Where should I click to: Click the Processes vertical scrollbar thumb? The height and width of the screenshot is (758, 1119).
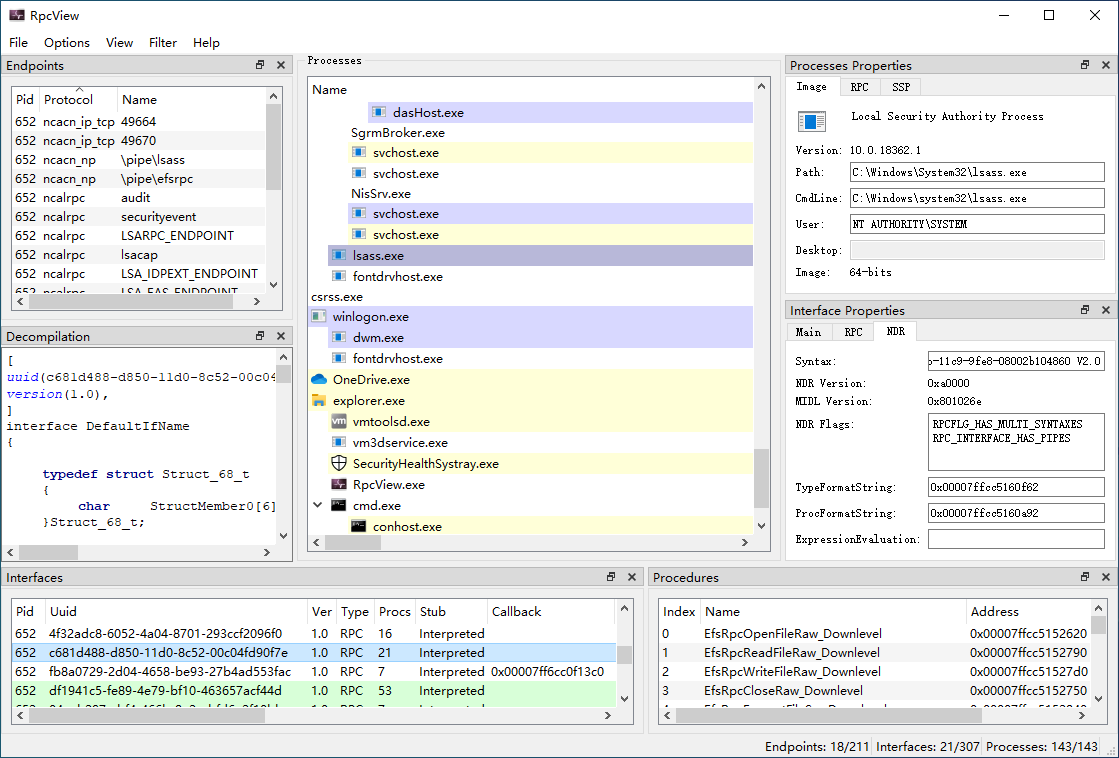[761, 478]
